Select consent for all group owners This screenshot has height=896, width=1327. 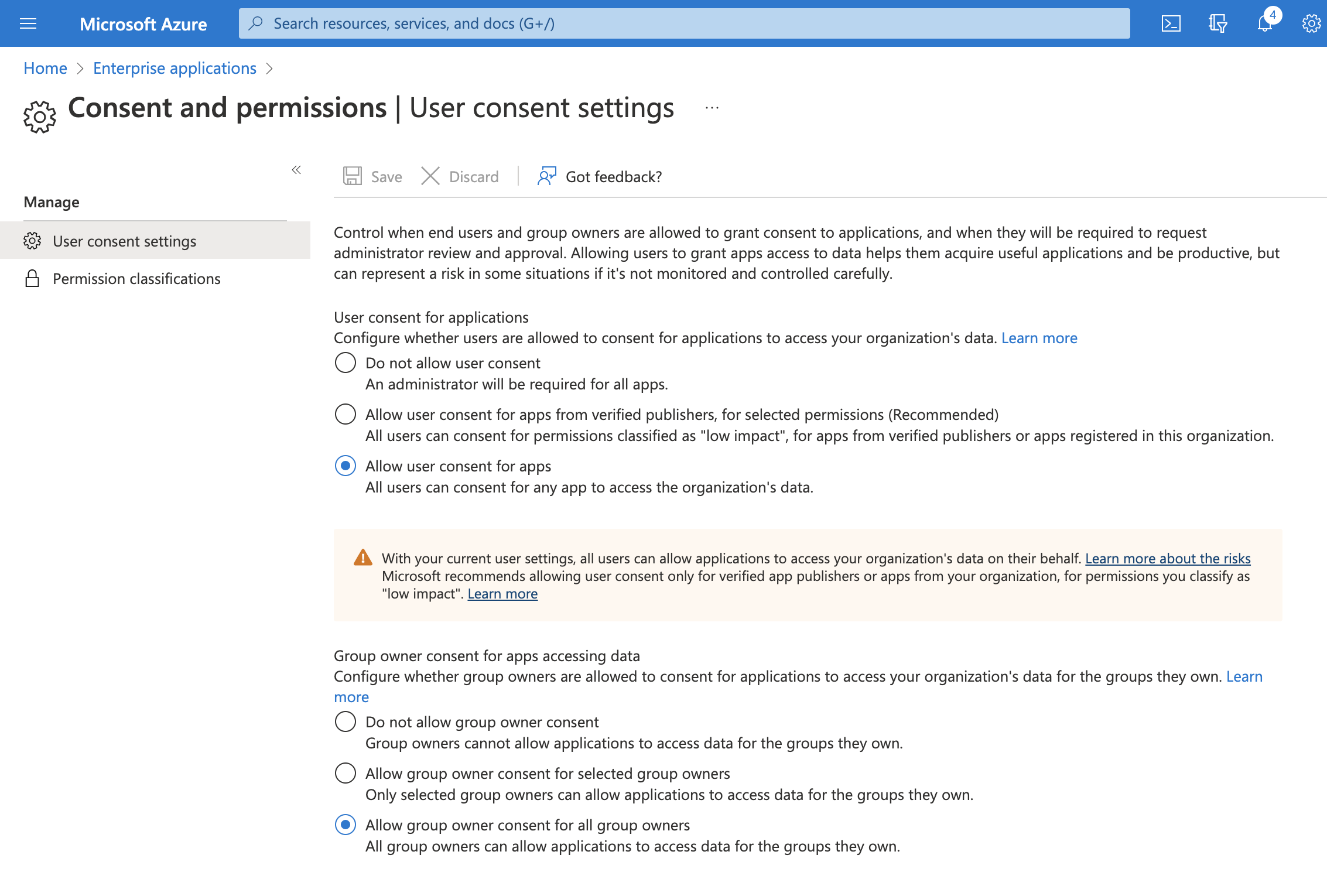346,825
